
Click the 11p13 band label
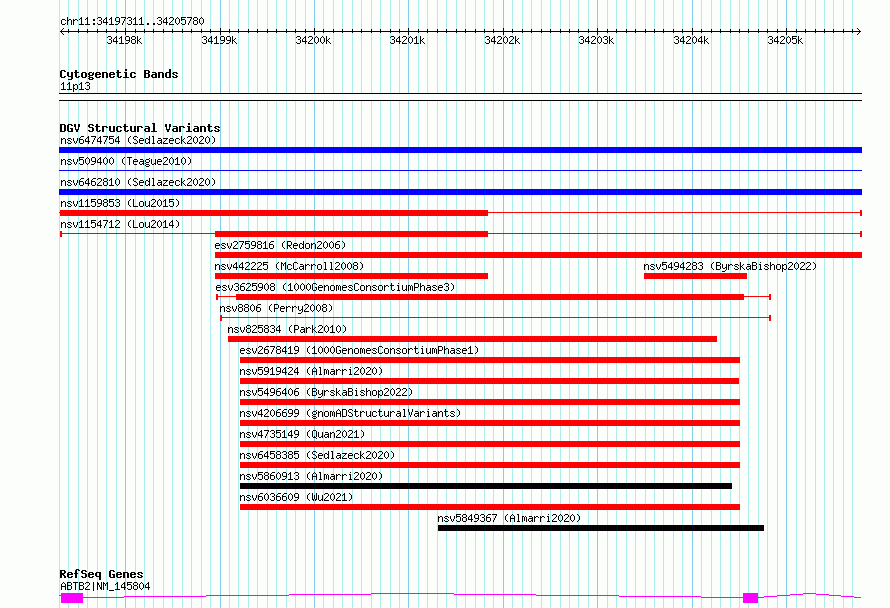click(x=75, y=86)
